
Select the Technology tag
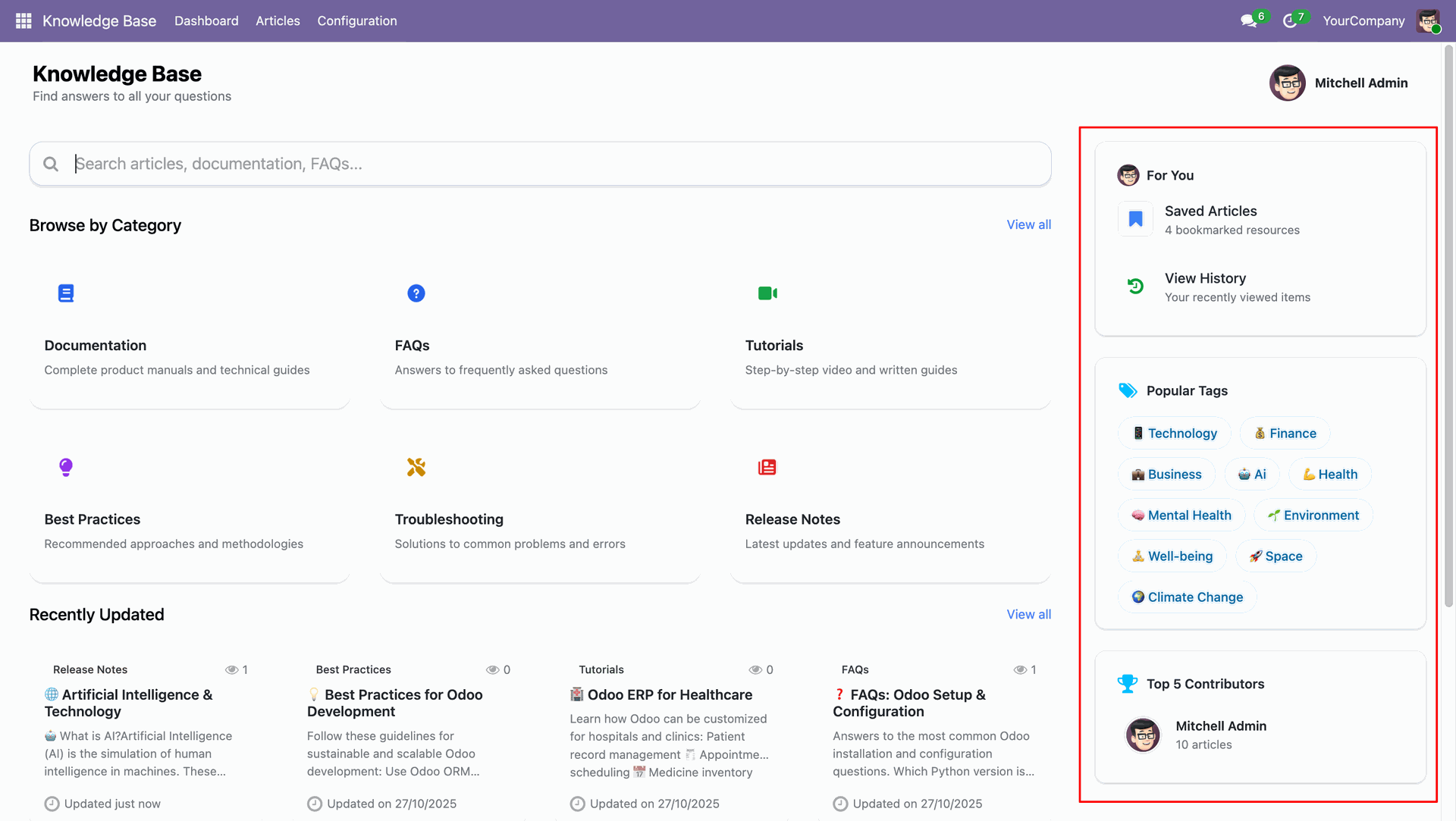(1174, 433)
